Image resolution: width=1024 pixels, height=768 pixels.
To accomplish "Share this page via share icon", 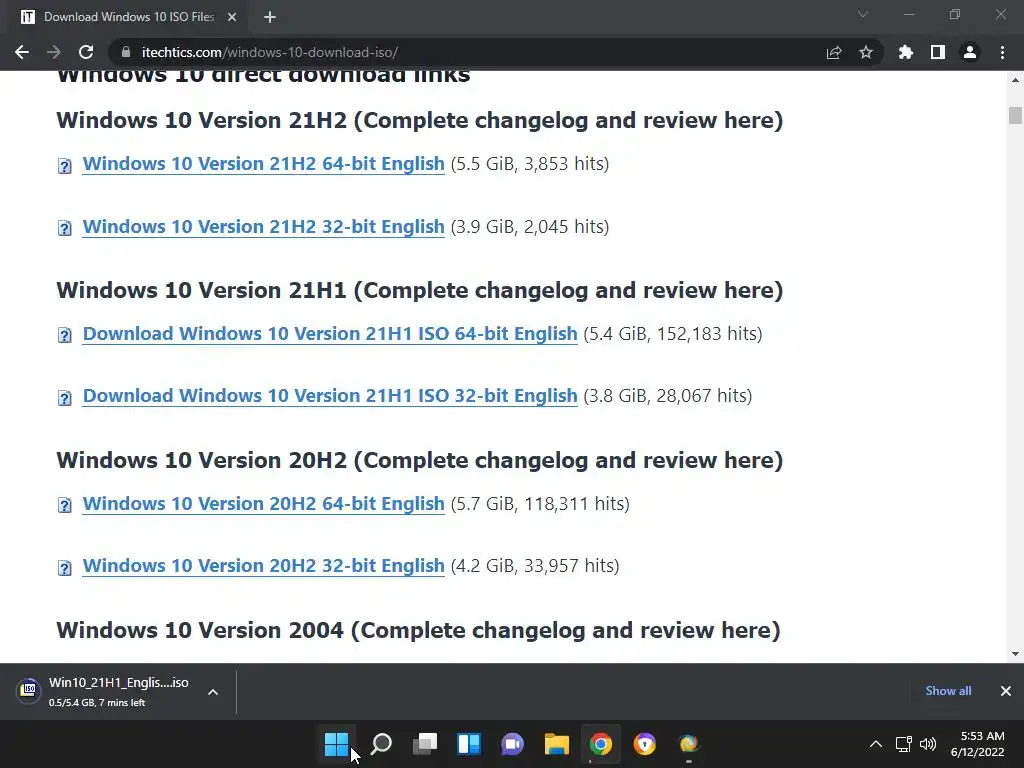I will [x=834, y=52].
